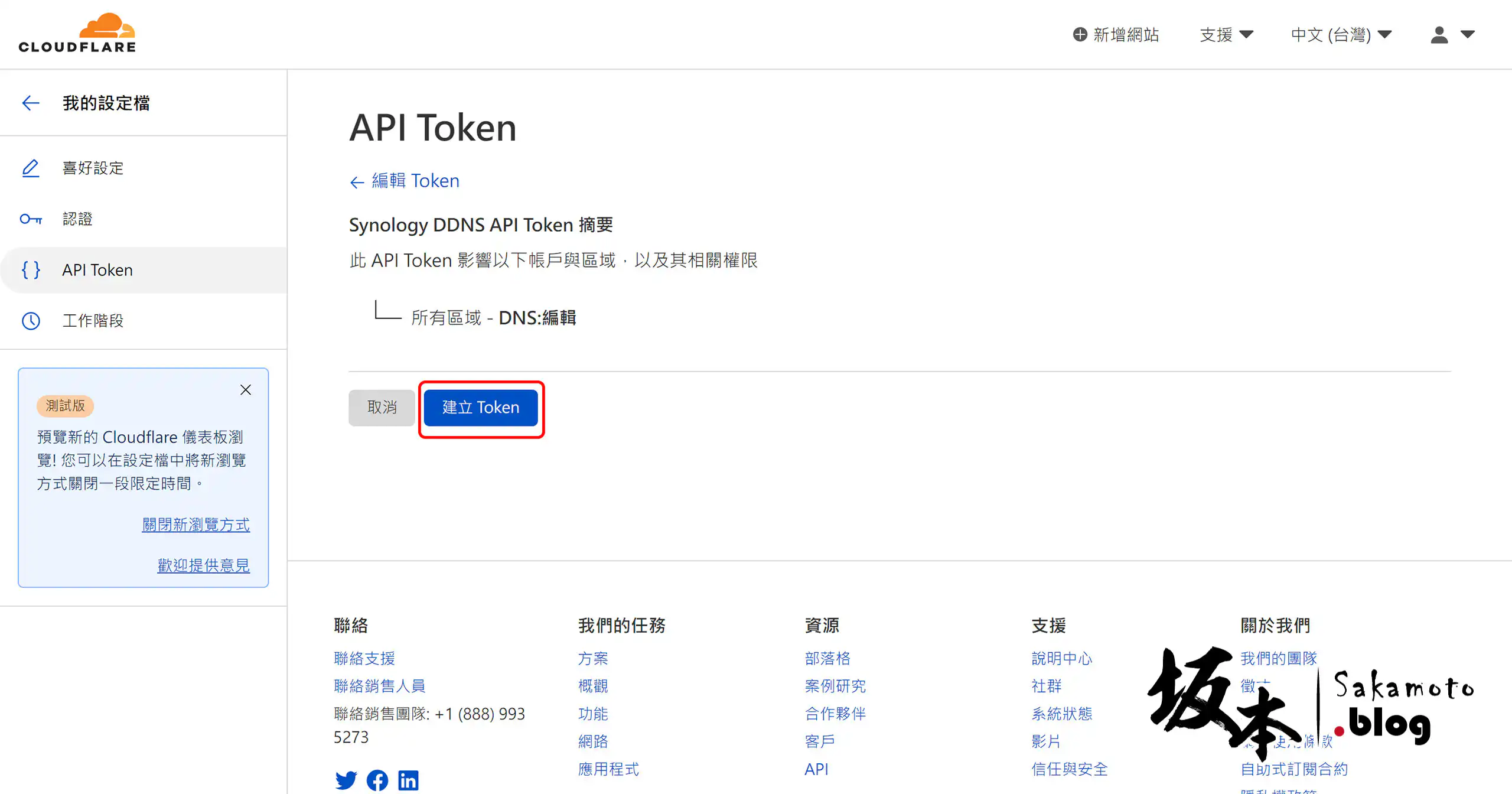Click the clock icon for 工作階段
Image resolution: width=1512 pixels, height=794 pixels.
pos(31,321)
